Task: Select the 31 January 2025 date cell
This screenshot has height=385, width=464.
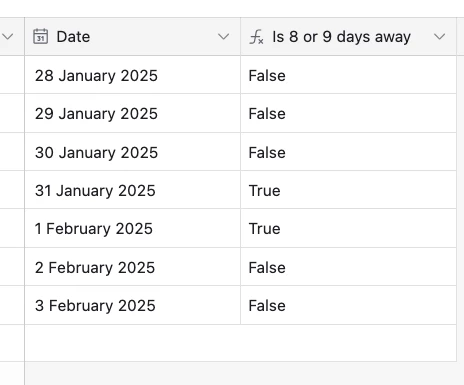Action: (132, 190)
